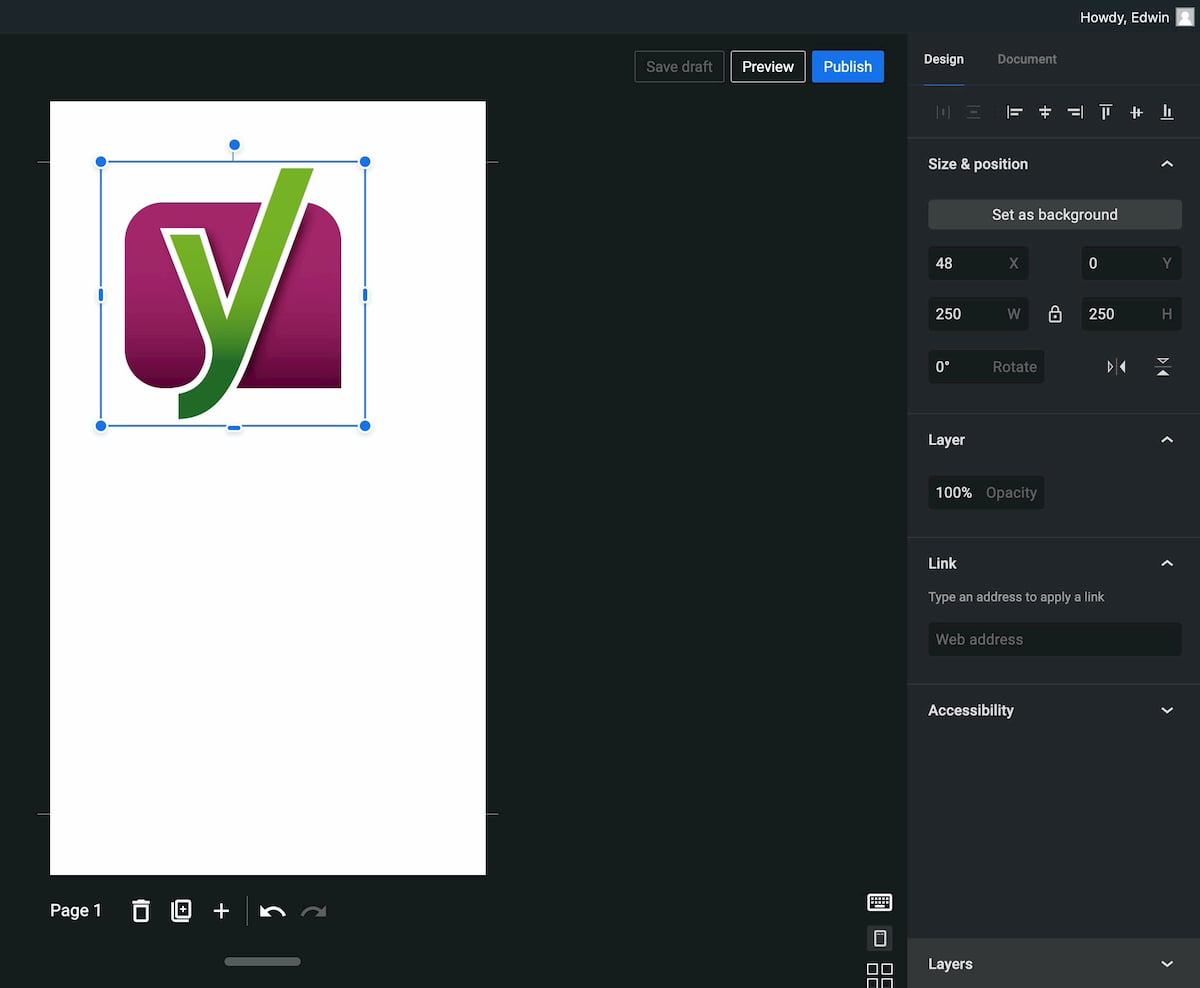
Task: Click the Web address input field
Action: click(x=1054, y=640)
